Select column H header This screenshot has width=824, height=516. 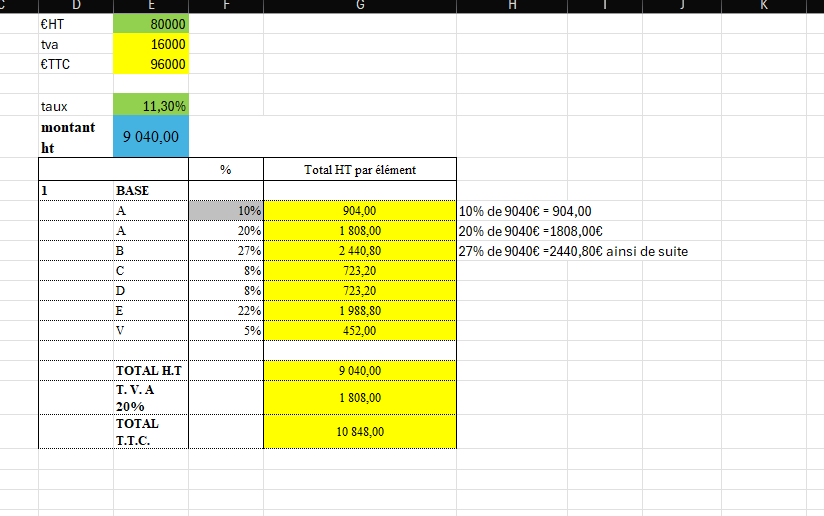pos(513,5)
